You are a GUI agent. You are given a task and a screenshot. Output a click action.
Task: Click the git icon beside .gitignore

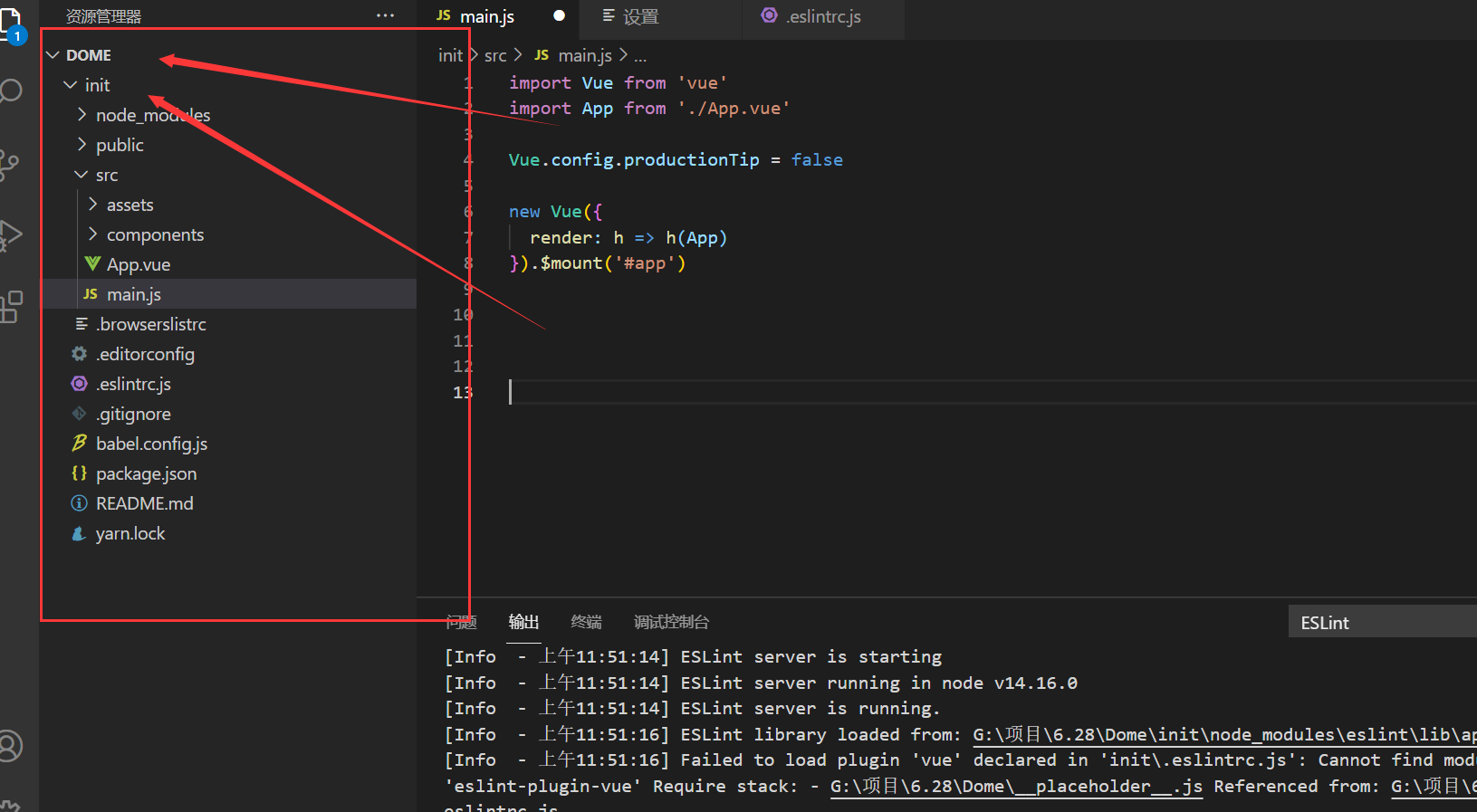(x=79, y=414)
